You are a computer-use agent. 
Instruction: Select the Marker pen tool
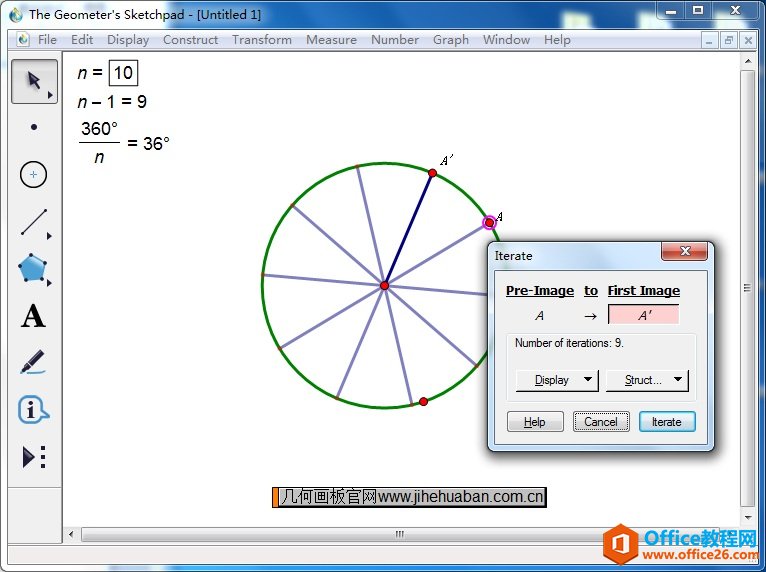[33, 363]
